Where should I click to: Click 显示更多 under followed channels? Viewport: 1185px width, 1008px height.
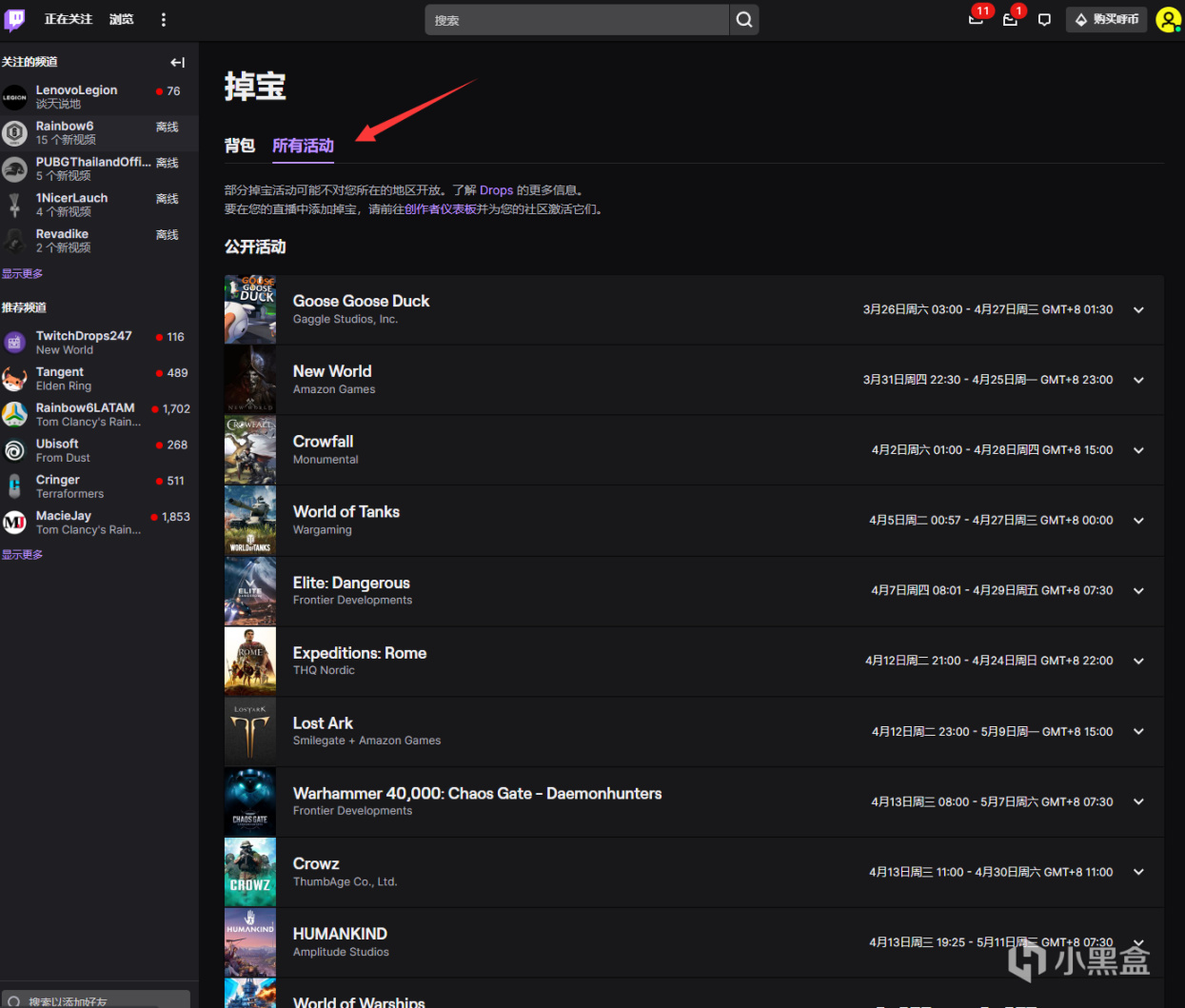pyautogui.click(x=22, y=274)
